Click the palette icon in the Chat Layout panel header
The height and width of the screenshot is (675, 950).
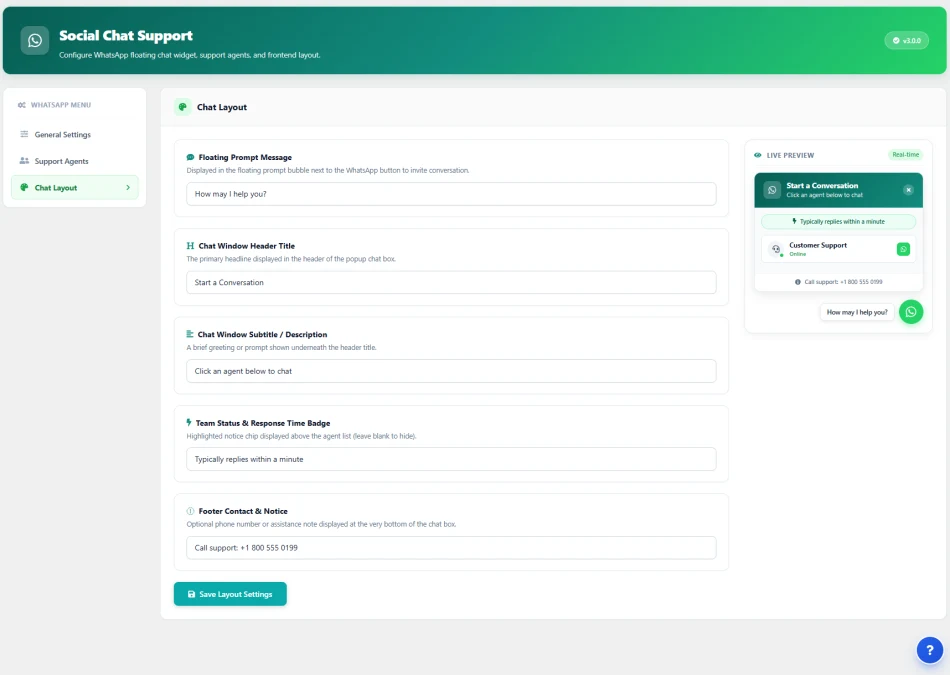182,107
